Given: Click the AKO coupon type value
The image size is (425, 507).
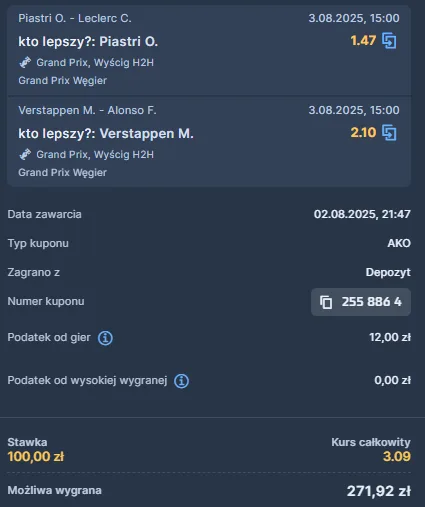Looking at the screenshot, I should point(399,243).
